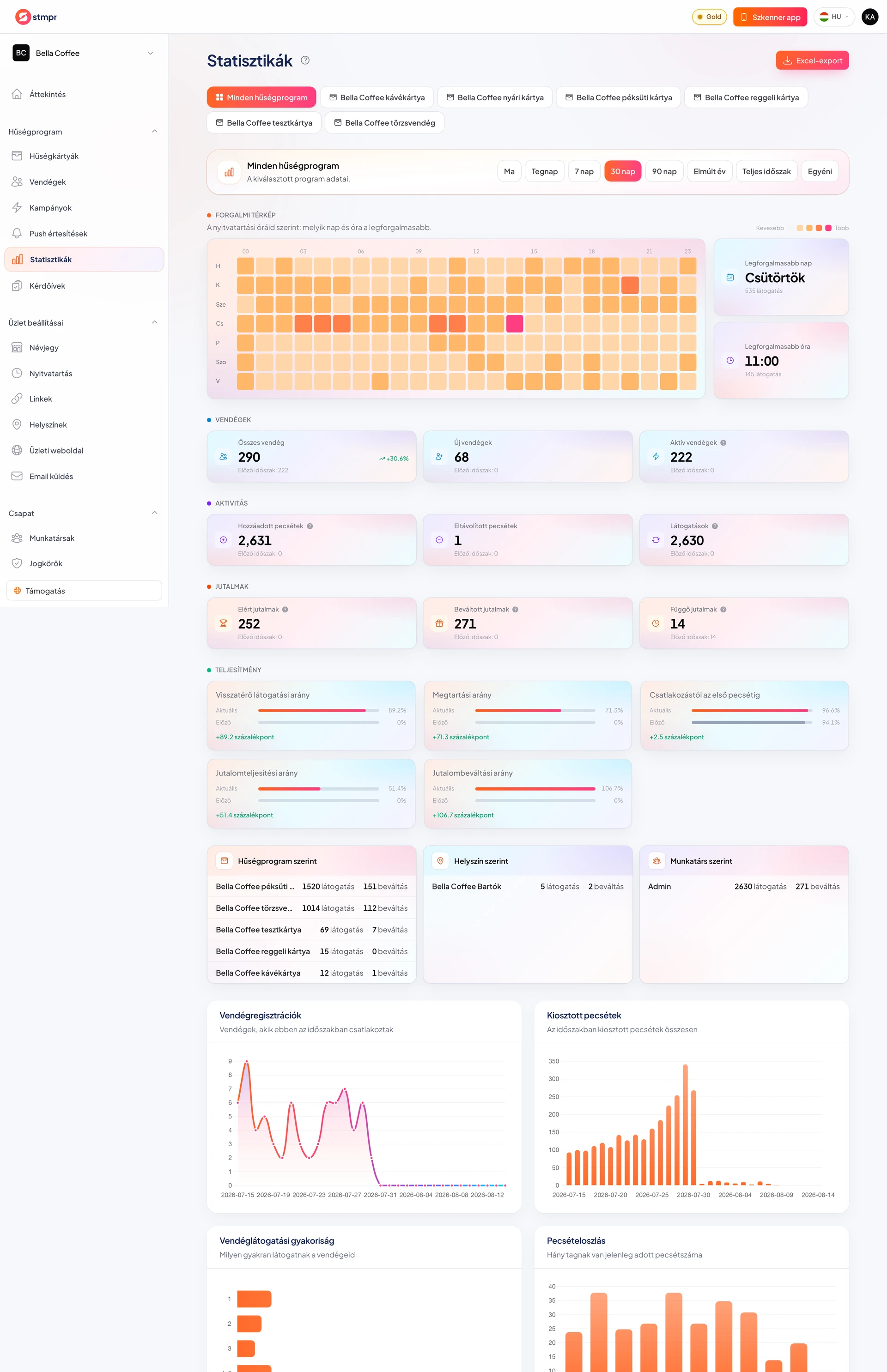Choose the Elmúlt év time range
The image size is (887, 1372).
(710, 172)
